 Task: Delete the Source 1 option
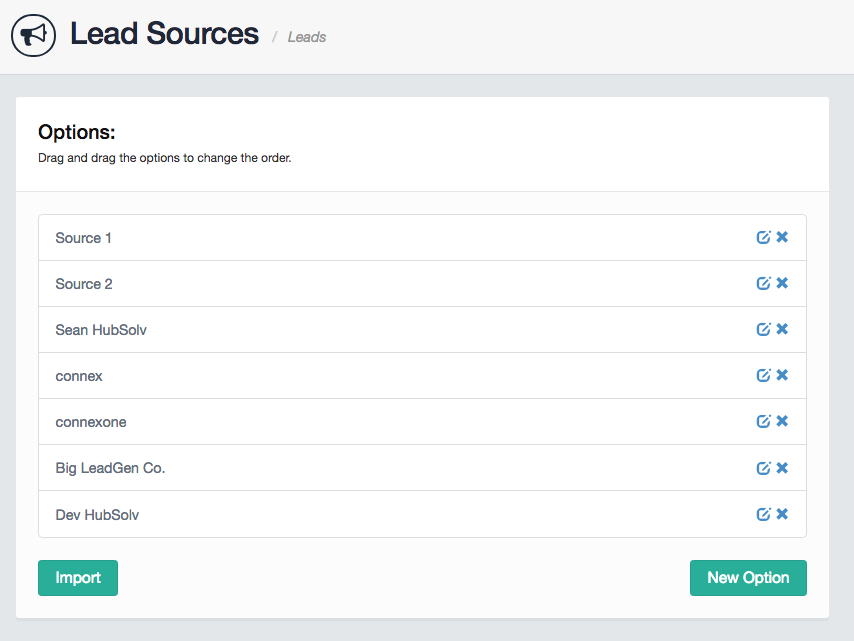[x=782, y=238]
